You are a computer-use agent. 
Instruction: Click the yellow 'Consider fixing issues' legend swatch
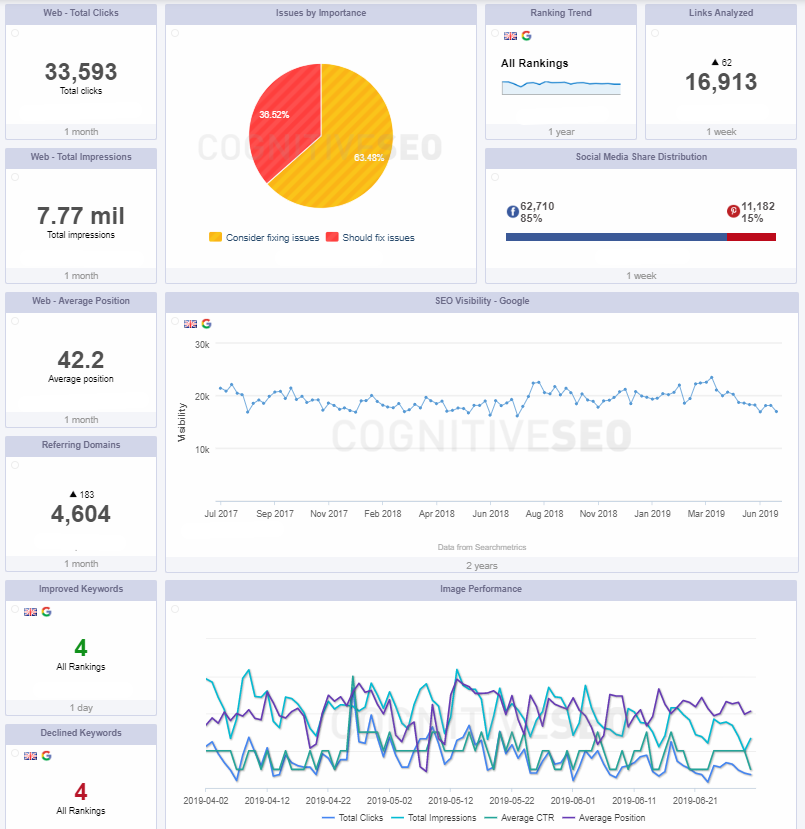click(215, 238)
